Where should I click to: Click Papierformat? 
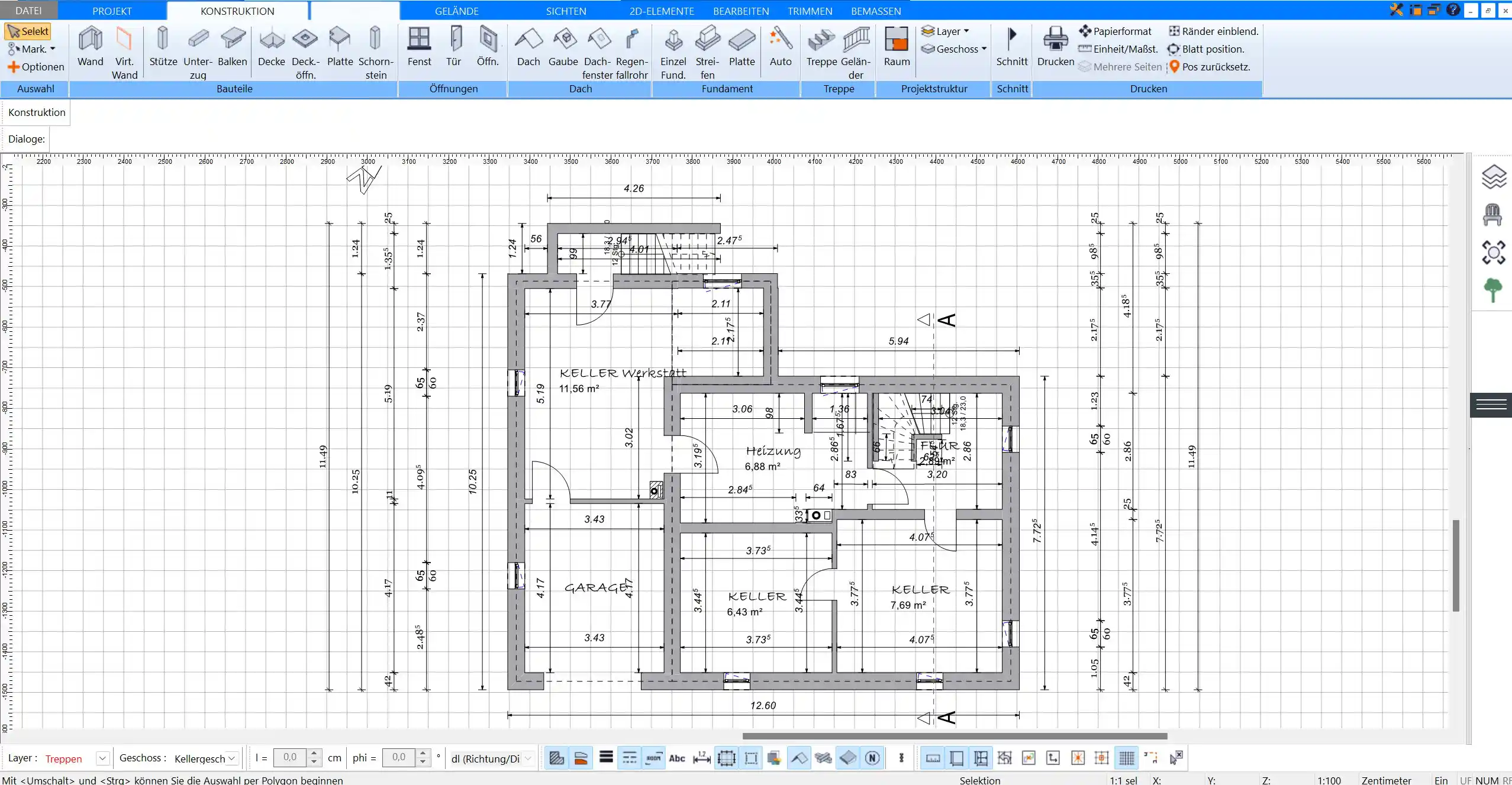click(1115, 31)
